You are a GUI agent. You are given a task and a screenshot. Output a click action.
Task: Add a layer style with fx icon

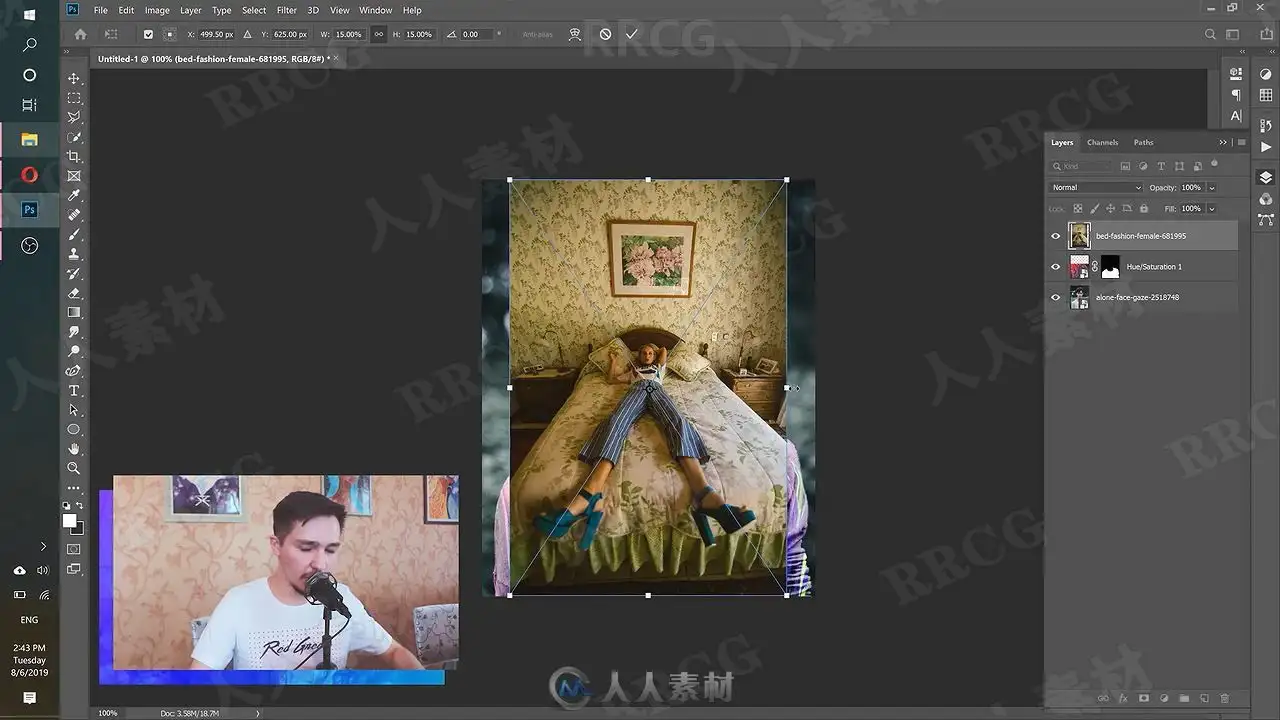(1123, 698)
